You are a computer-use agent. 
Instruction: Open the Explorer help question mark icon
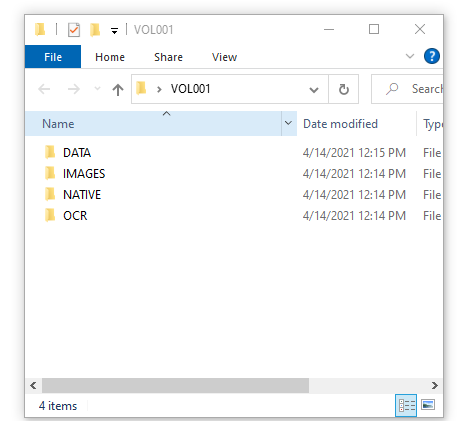point(432,56)
